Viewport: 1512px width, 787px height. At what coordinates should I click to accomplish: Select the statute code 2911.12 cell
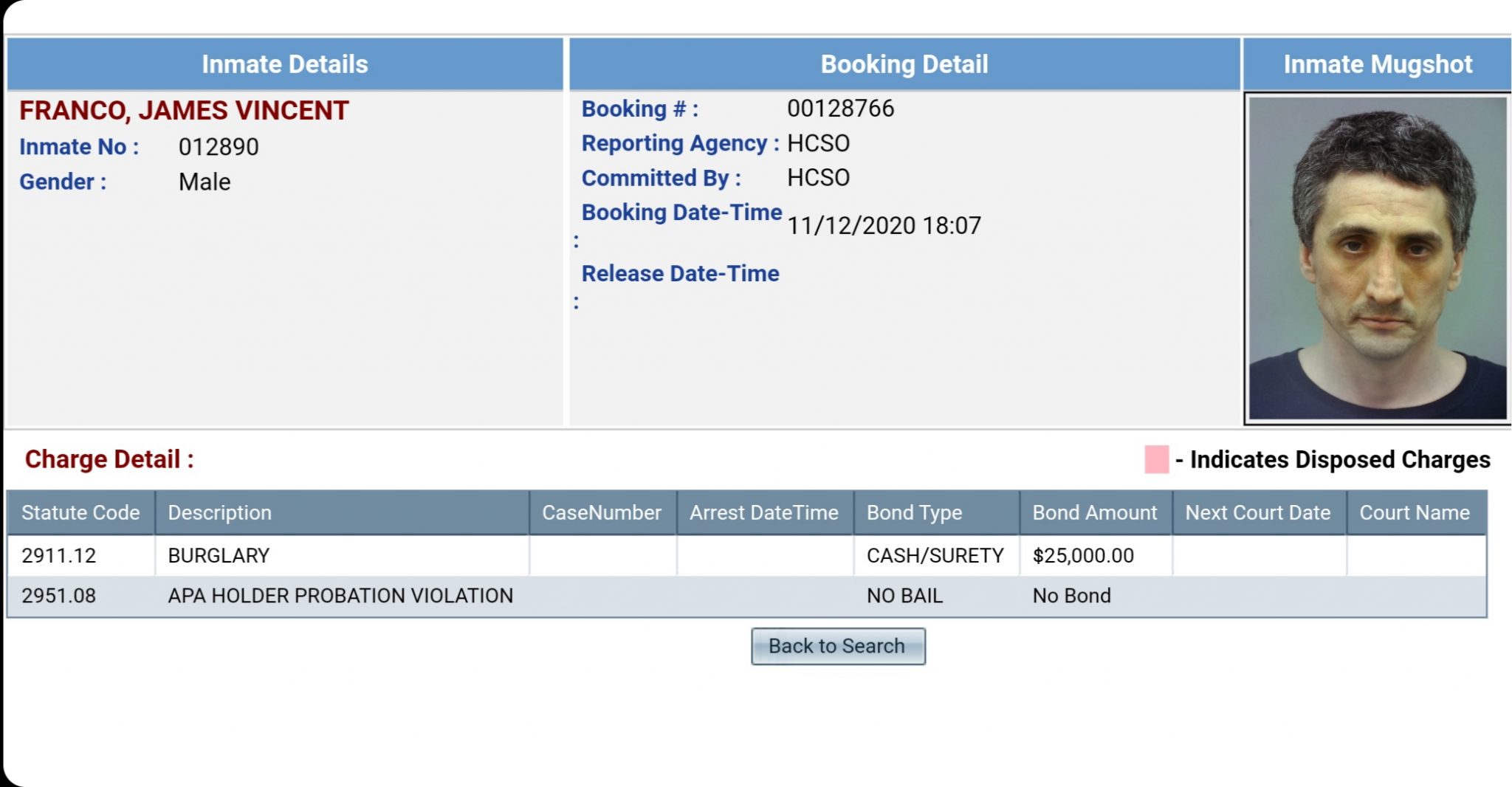[x=59, y=556]
